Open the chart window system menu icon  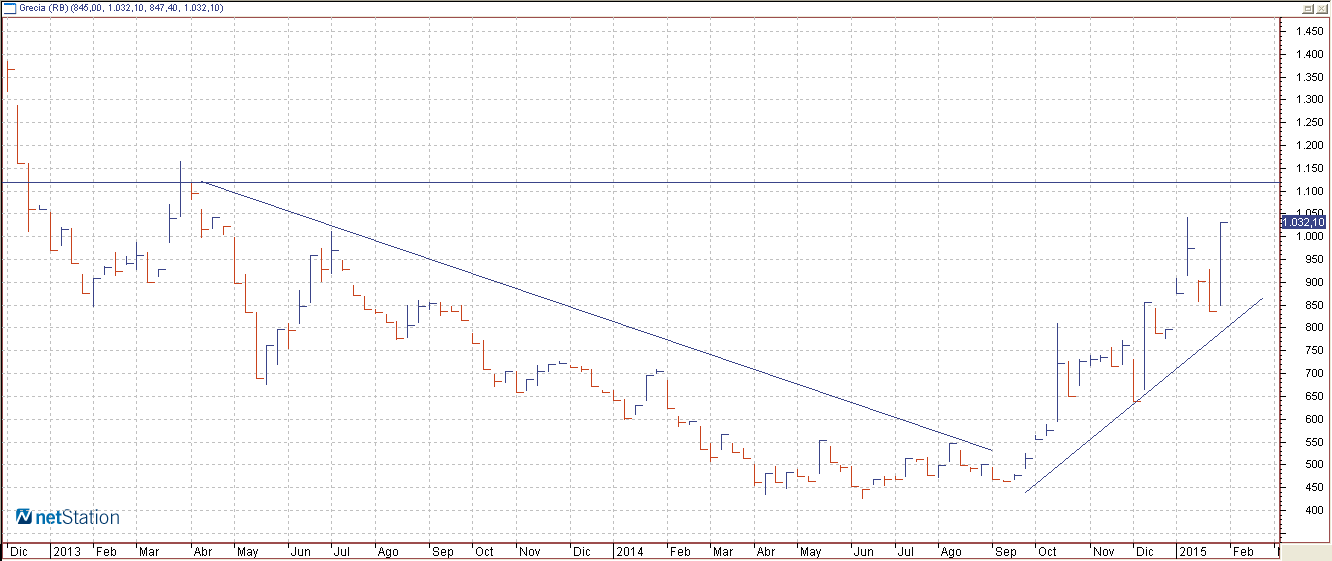tap(9, 7)
